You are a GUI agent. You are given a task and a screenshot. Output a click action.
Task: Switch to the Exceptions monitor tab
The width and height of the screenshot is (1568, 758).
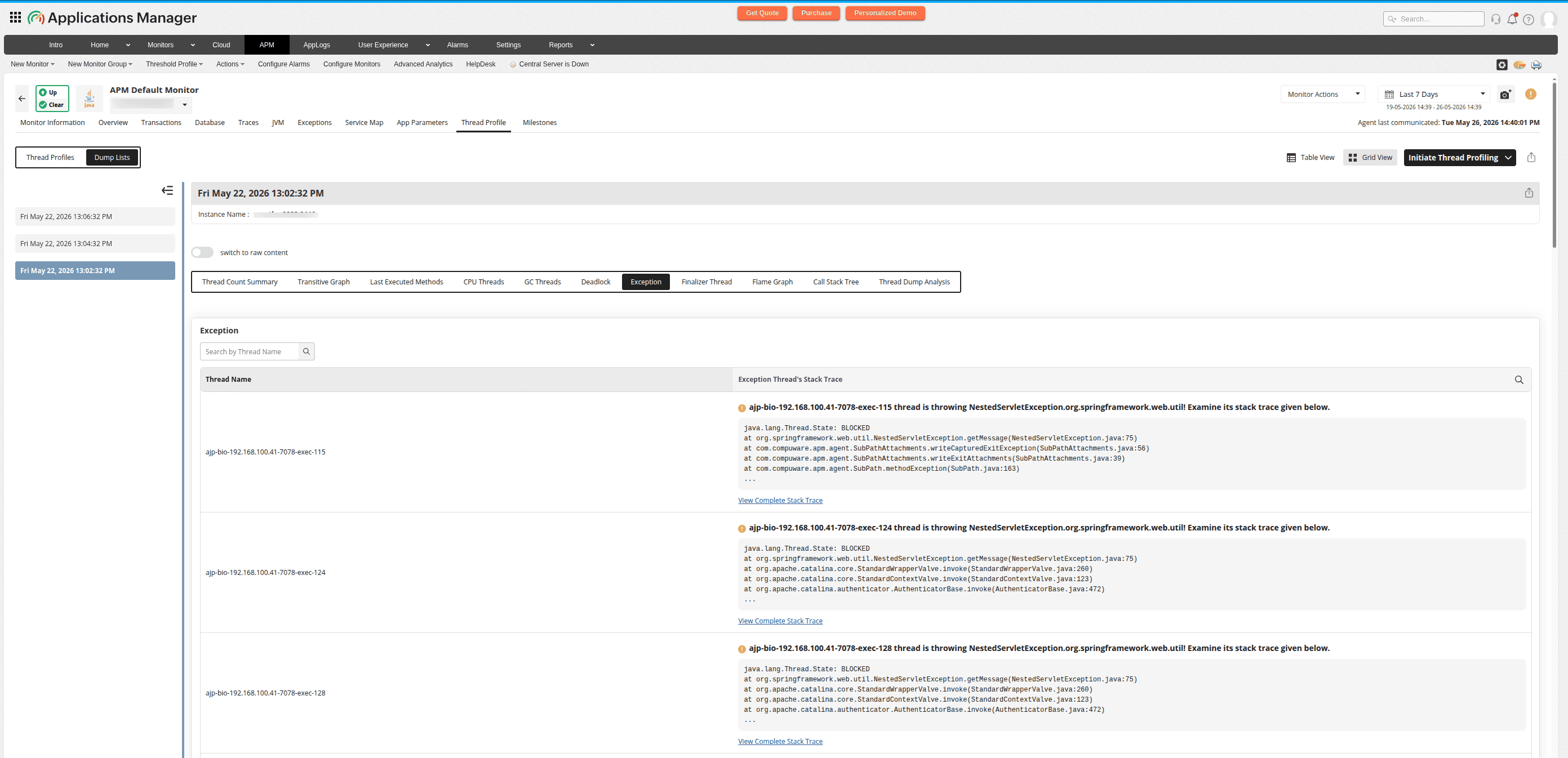coord(314,122)
